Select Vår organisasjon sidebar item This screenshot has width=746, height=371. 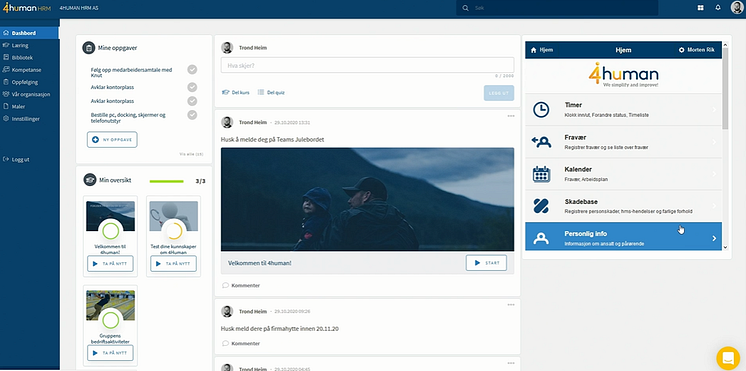point(29,94)
